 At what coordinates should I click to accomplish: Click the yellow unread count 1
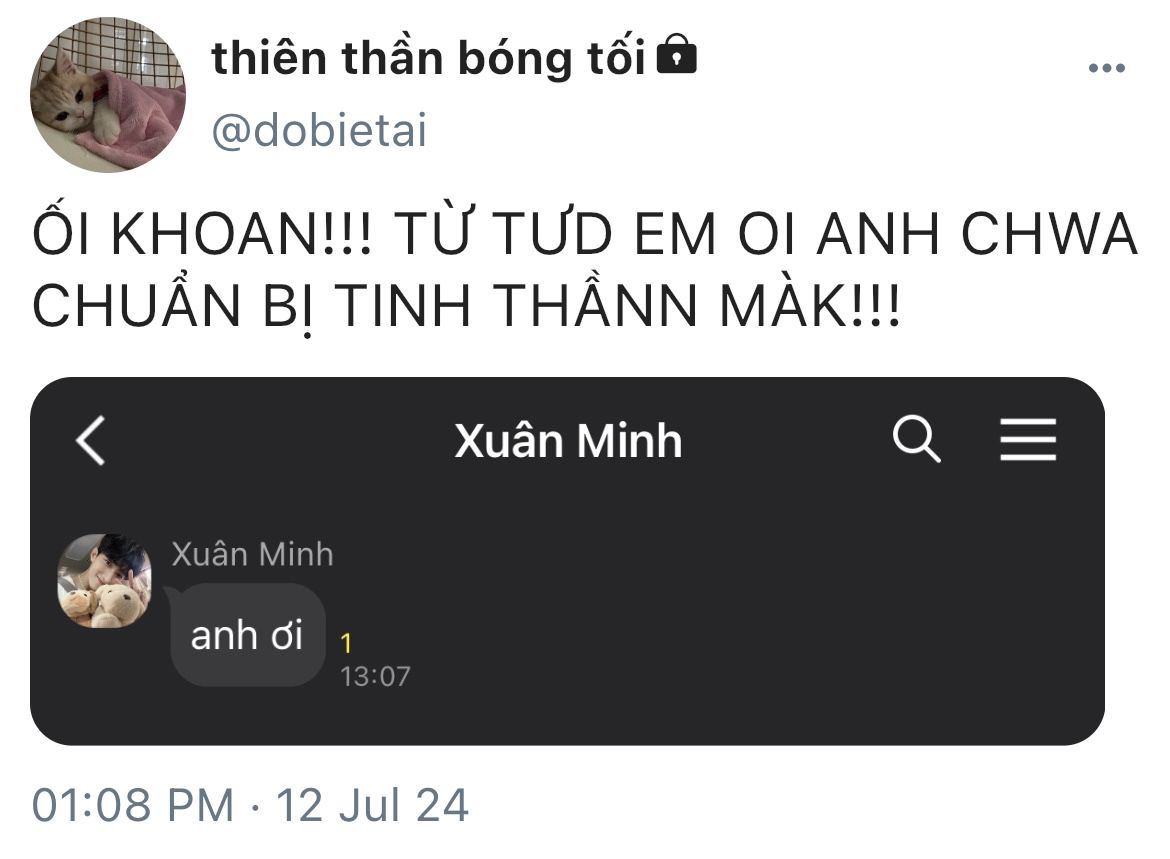click(x=346, y=644)
